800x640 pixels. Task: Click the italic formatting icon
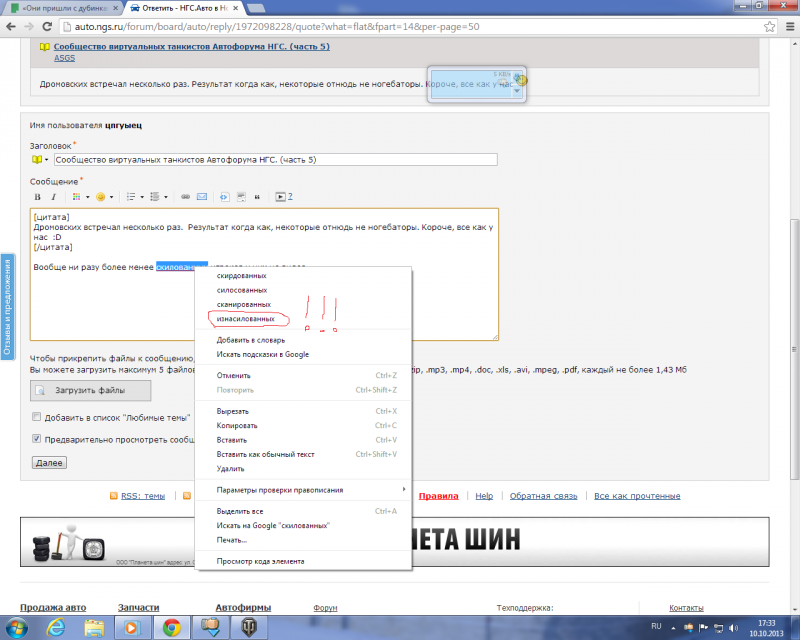[53, 197]
